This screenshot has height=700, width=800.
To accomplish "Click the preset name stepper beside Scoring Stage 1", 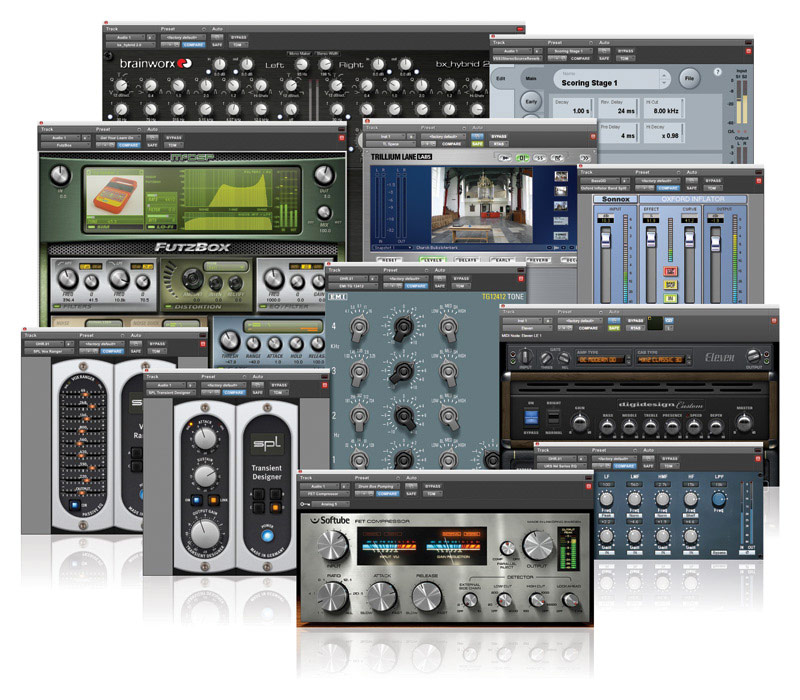I will click(664, 79).
